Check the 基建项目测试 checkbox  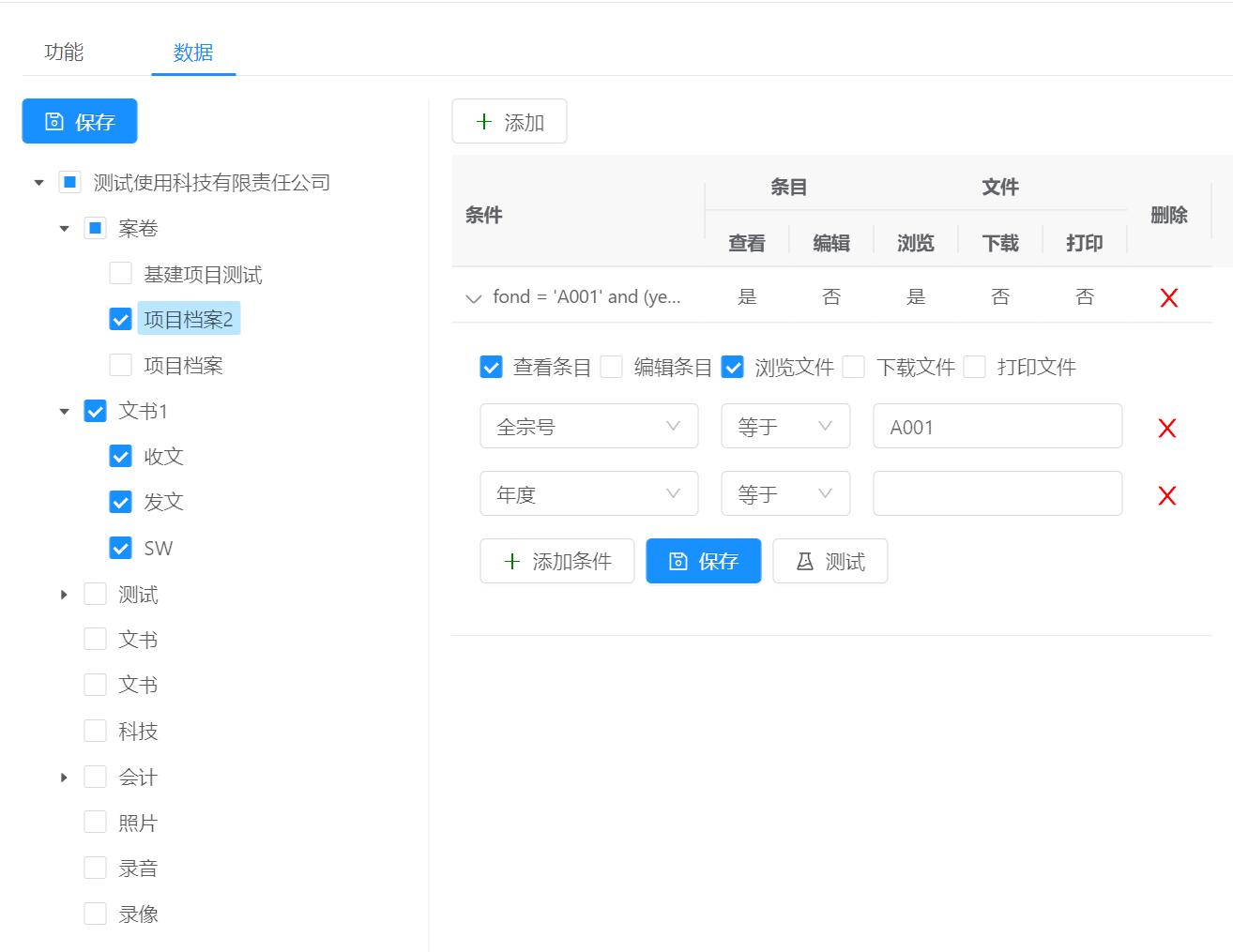pos(120,273)
